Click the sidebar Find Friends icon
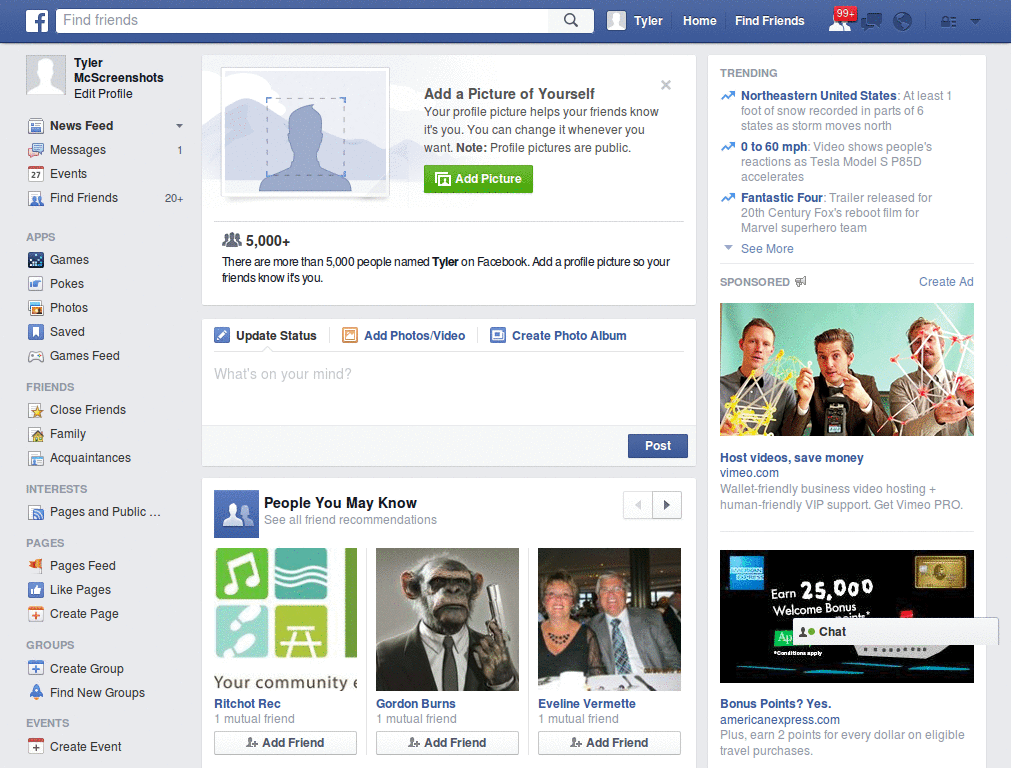 (x=36, y=198)
